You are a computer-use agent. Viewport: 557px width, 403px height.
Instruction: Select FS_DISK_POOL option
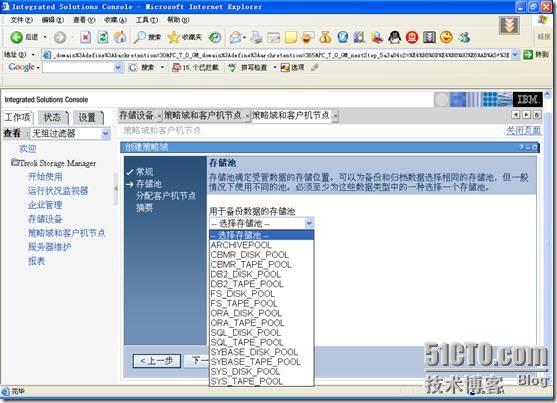point(261,294)
